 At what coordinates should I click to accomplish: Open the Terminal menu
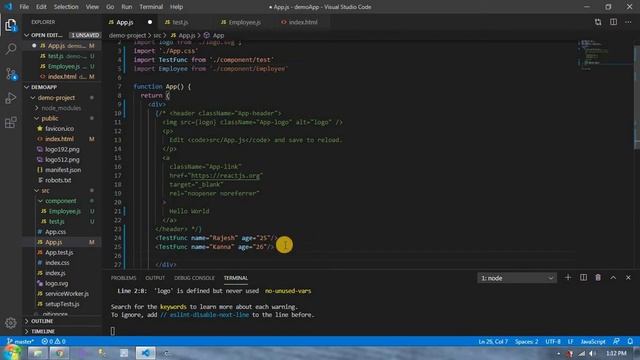point(151,7)
